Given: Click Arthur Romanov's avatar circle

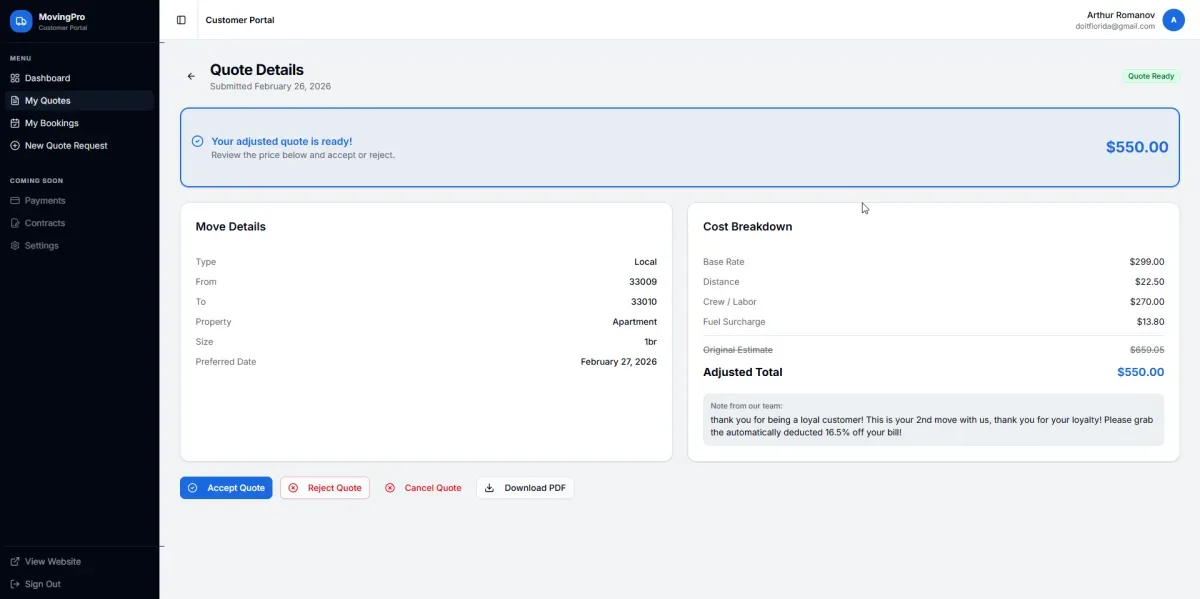Looking at the screenshot, I should 1173,19.
